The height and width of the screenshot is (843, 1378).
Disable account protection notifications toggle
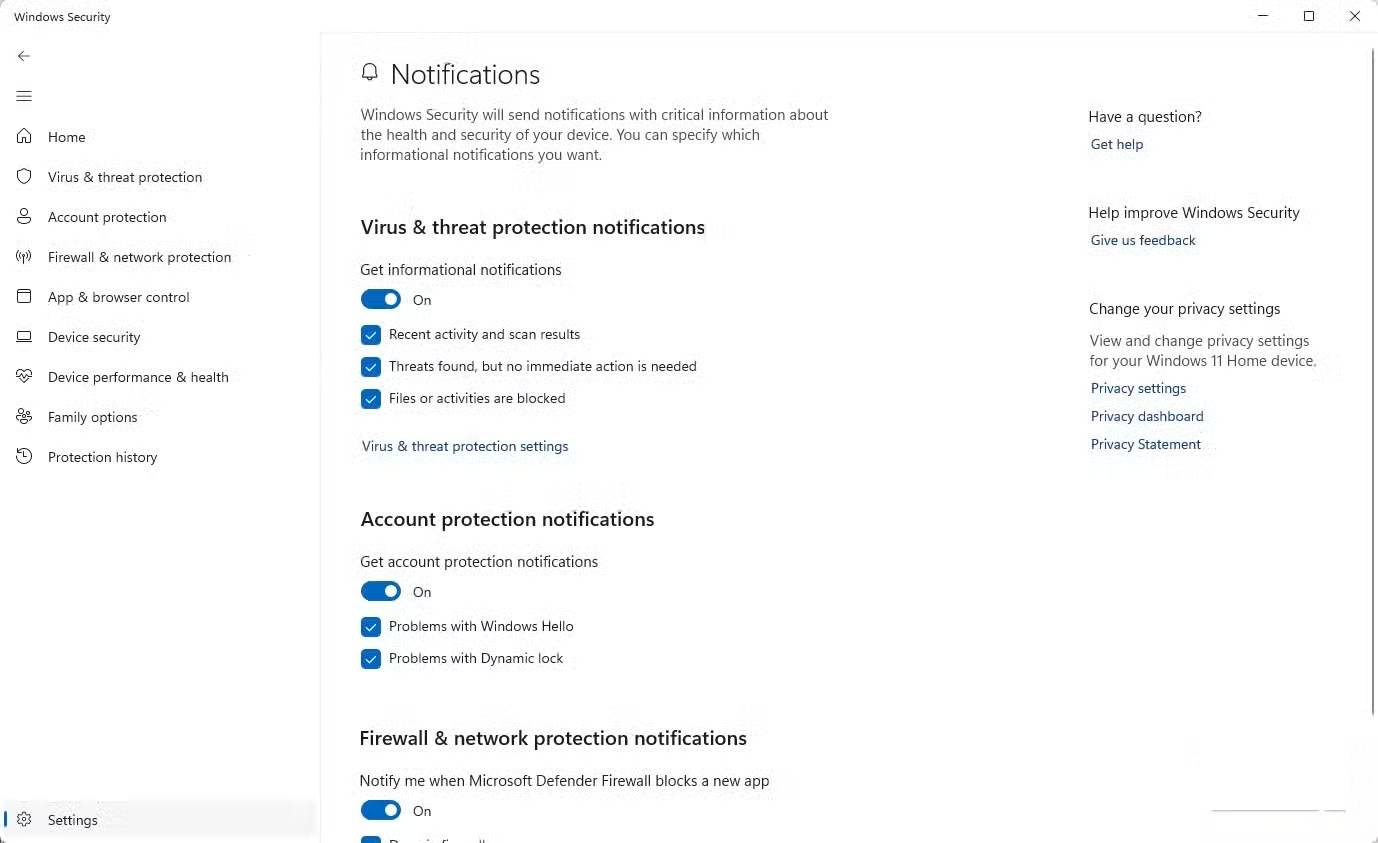coord(381,592)
